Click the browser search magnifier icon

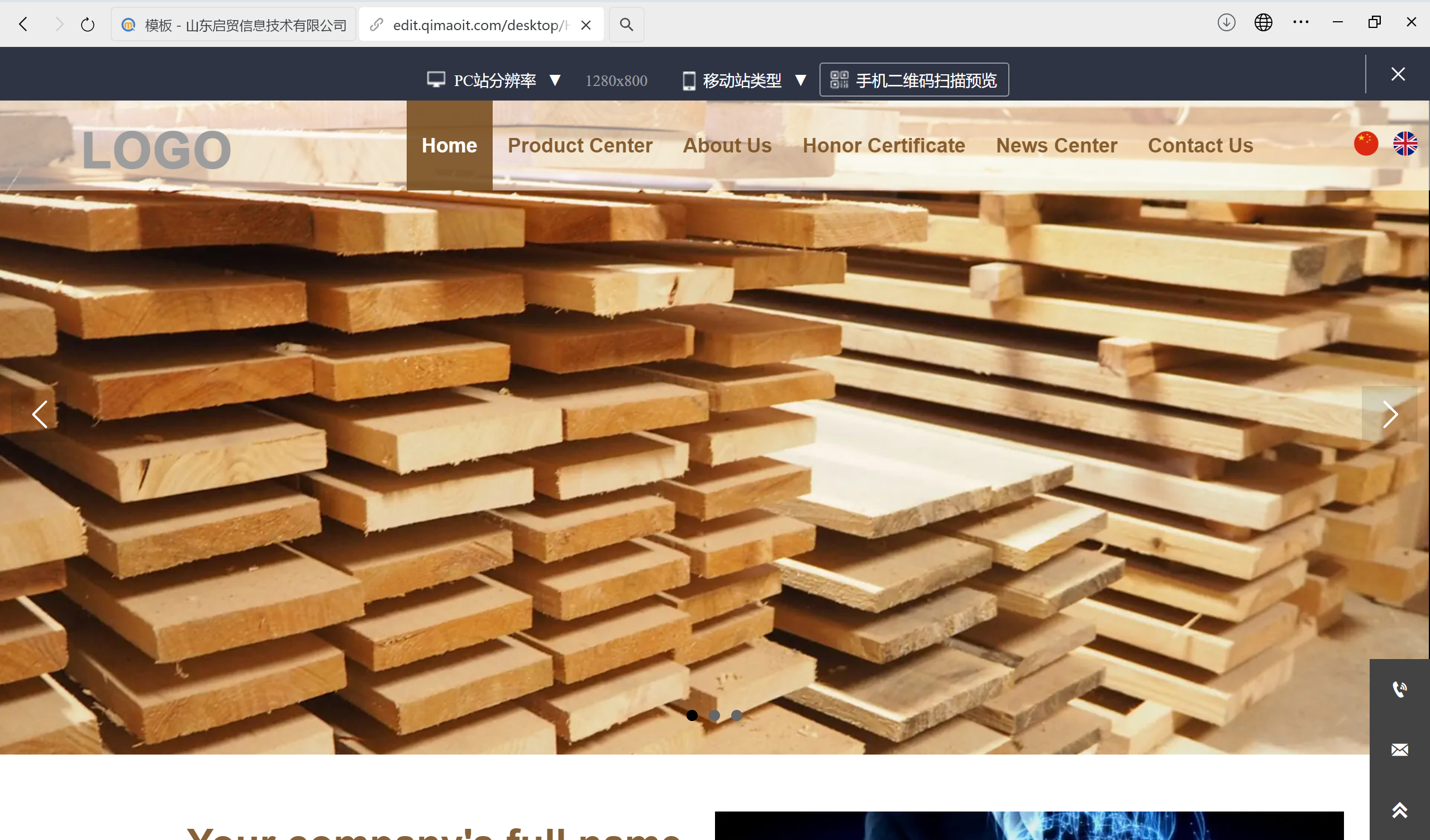tap(626, 25)
